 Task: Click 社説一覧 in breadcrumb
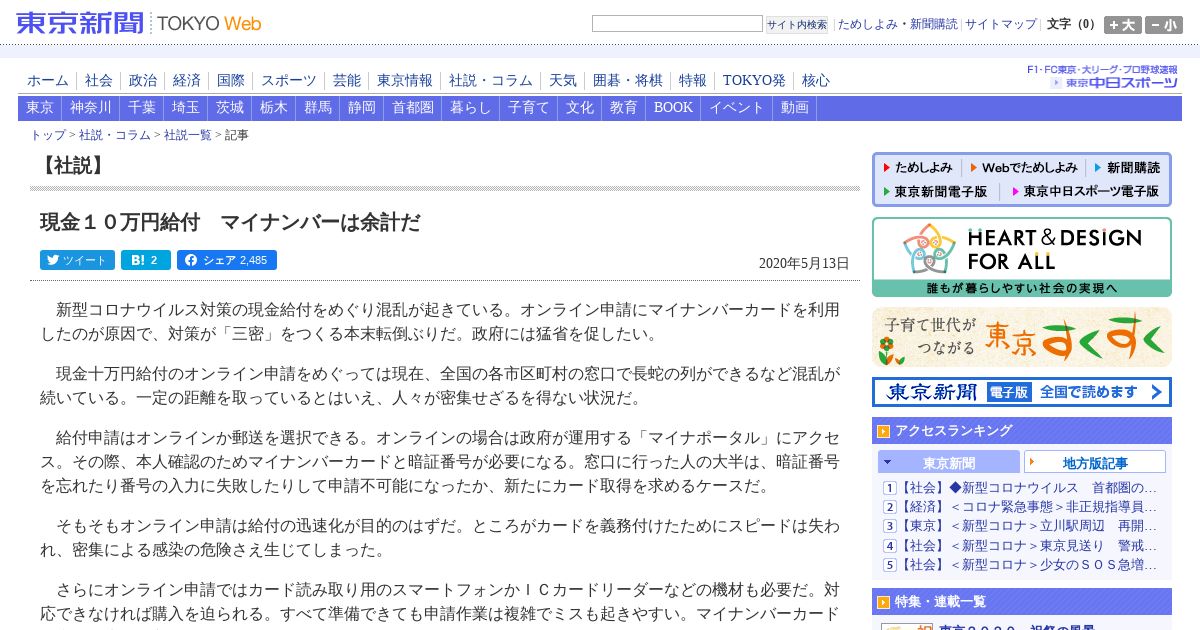click(188, 135)
